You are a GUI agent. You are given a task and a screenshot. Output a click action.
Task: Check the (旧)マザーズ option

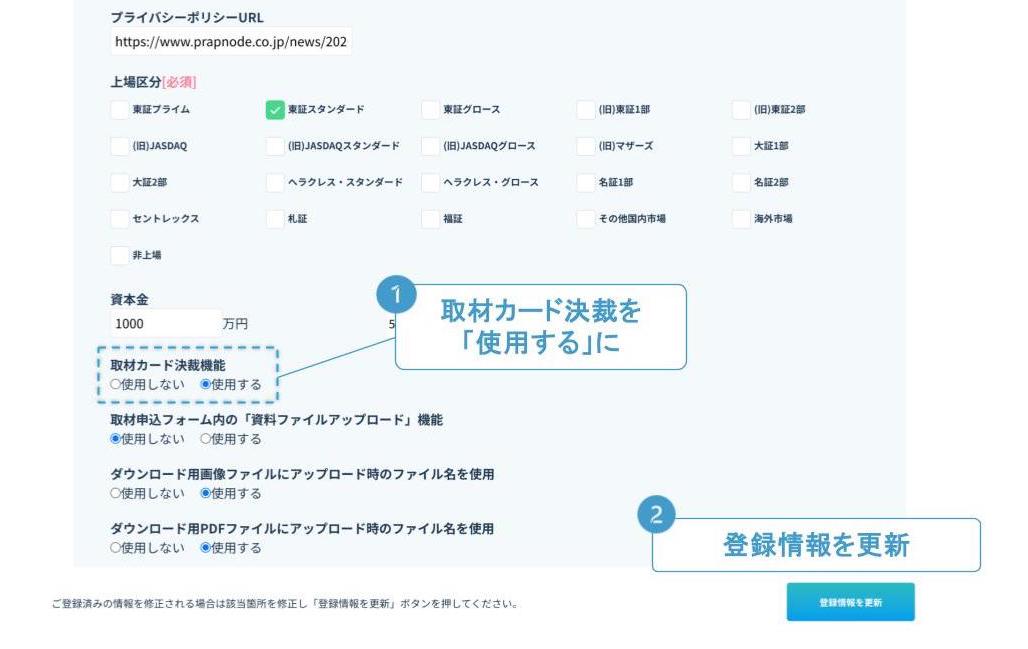pos(586,146)
